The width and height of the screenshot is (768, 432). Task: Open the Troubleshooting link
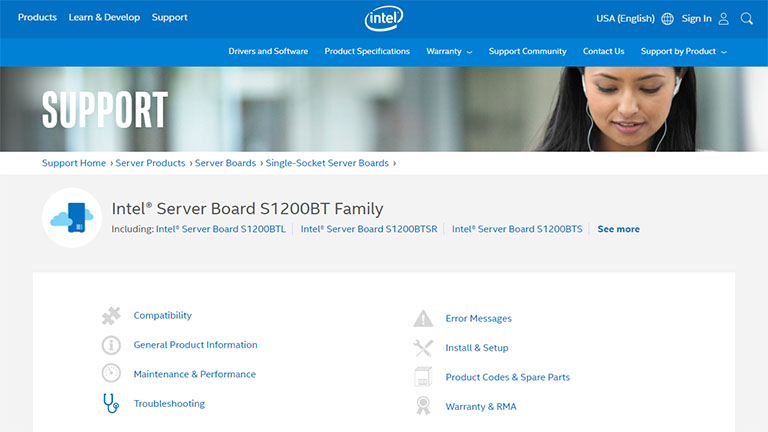[x=169, y=404]
